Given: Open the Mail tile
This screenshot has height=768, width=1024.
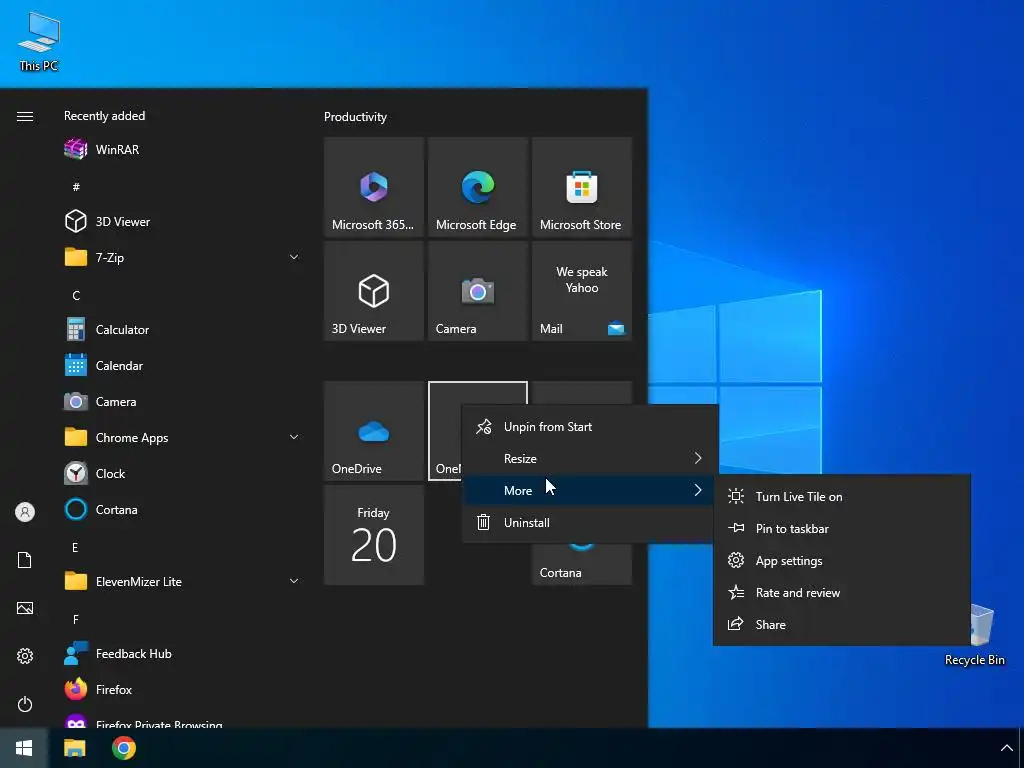Looking at the screenshot, I should 582,291.
